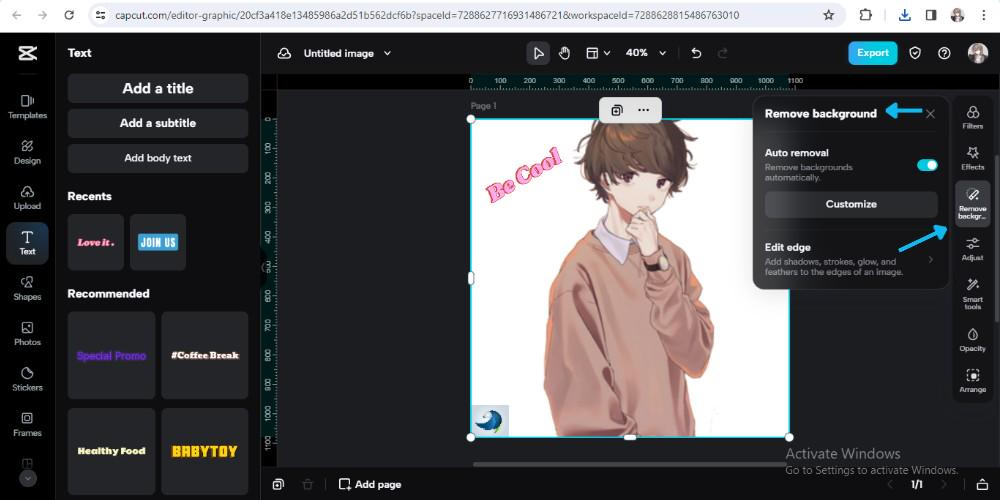Expand the bottom pages panel icon
This screenshot has width=1000, height=500.
[983, 485]
